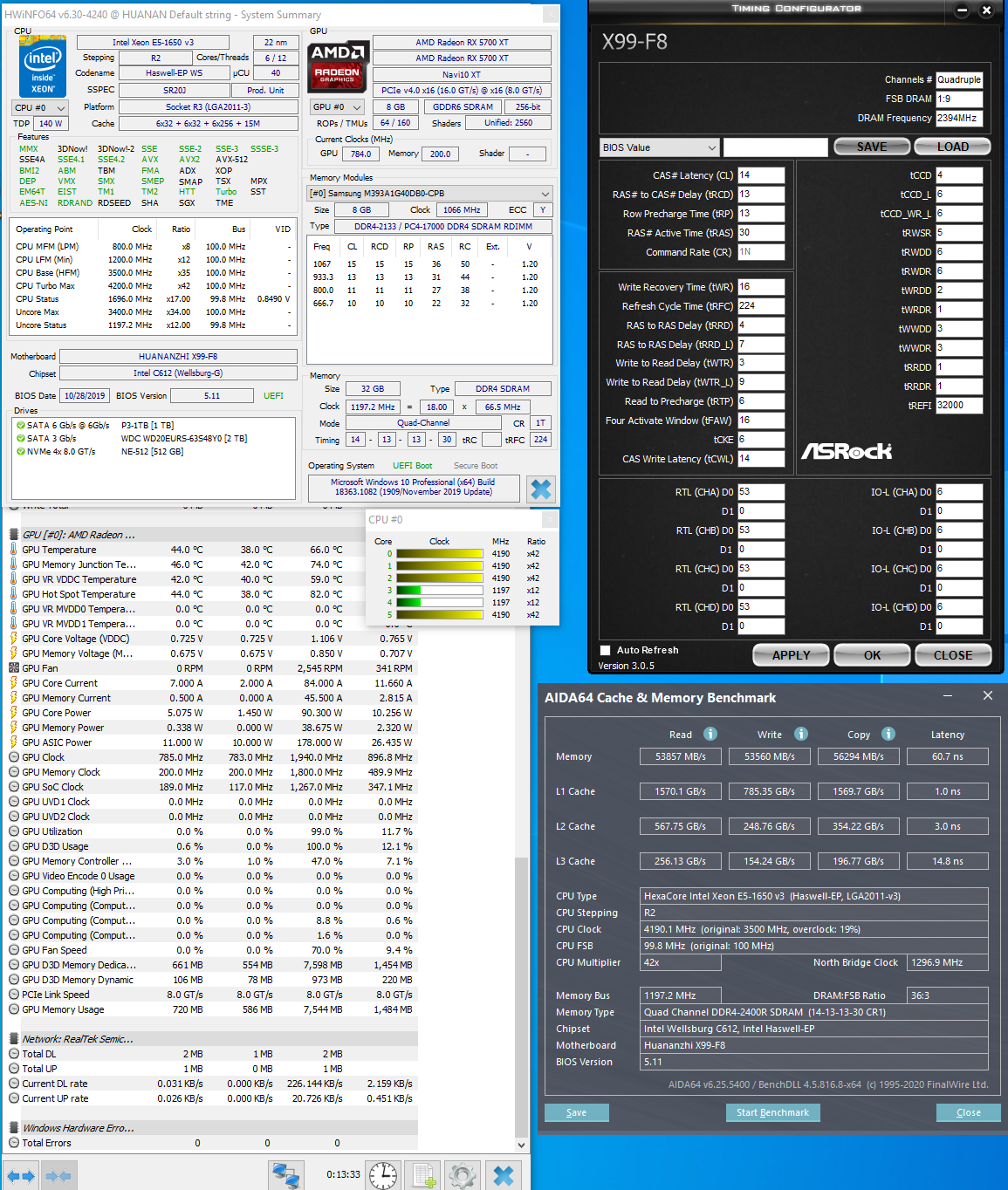Click the Refresh Cycle Time (tRFC) field
Image resolution: width=1008 pixels, height=1190 pixels.
click(761, 306)
